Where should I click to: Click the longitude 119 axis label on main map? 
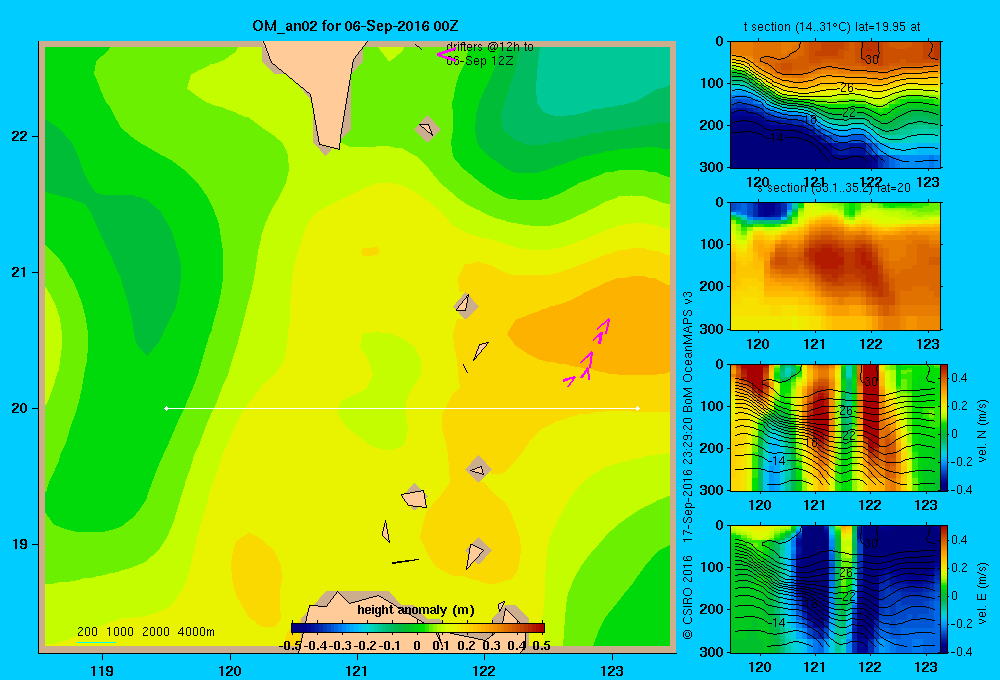click(102, 670)
